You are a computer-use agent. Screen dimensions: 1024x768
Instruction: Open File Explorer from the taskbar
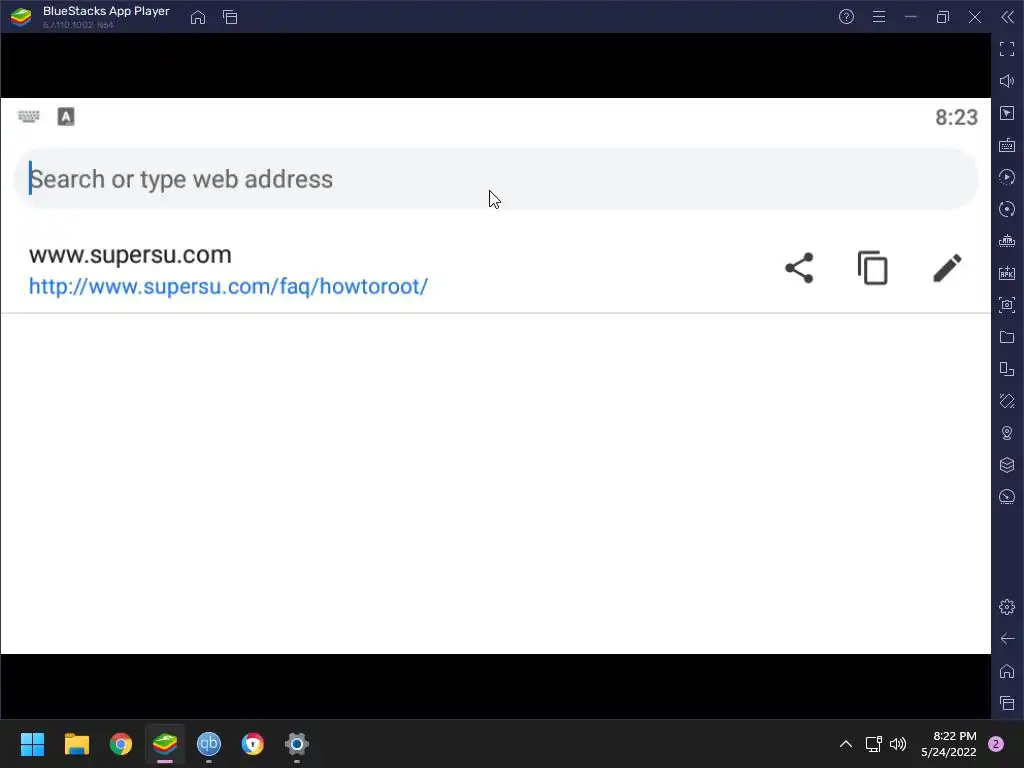pyautogui.click(x=76, y=744)
